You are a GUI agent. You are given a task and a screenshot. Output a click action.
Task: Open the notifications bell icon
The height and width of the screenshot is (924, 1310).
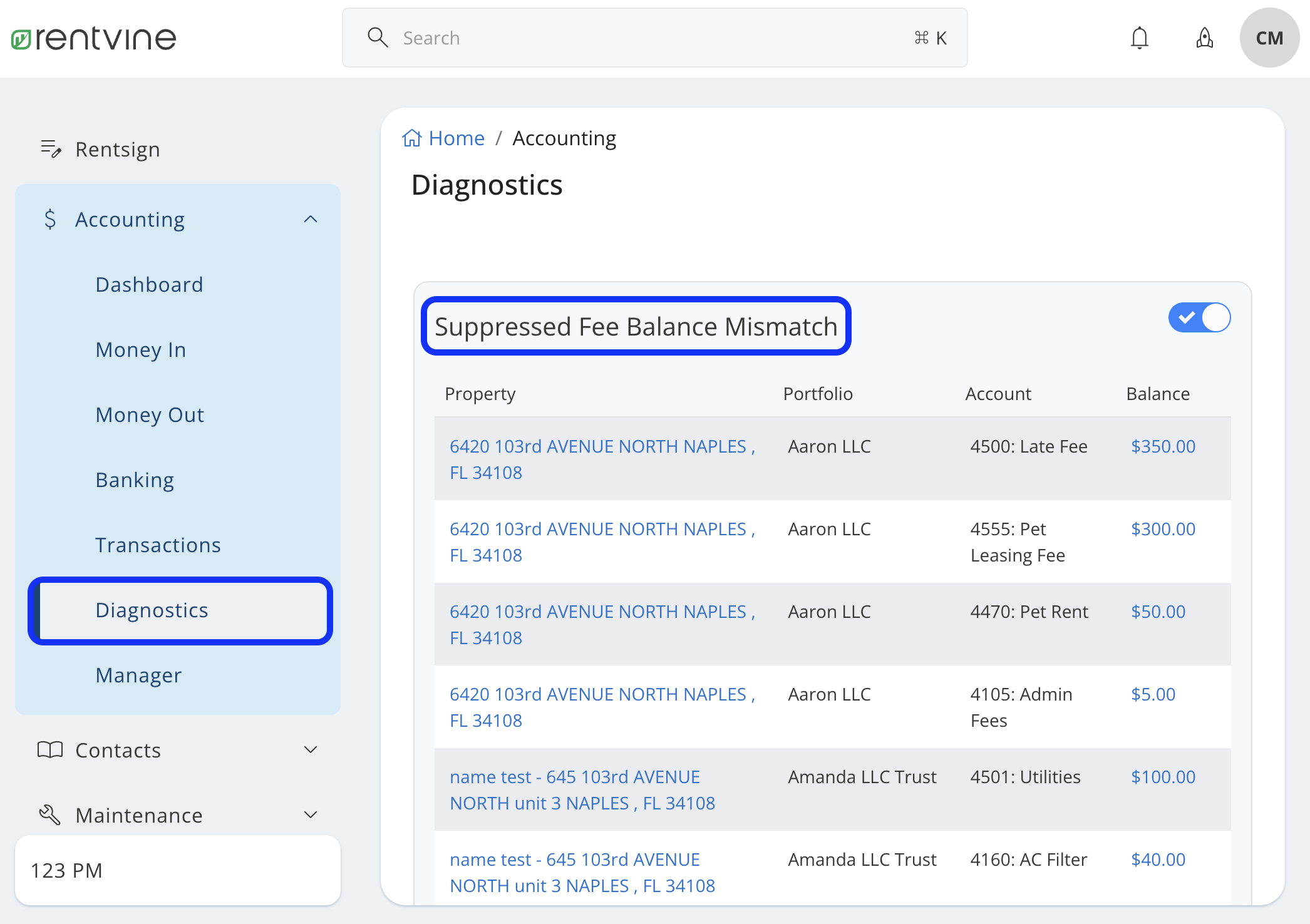[x=1139, y=38]
